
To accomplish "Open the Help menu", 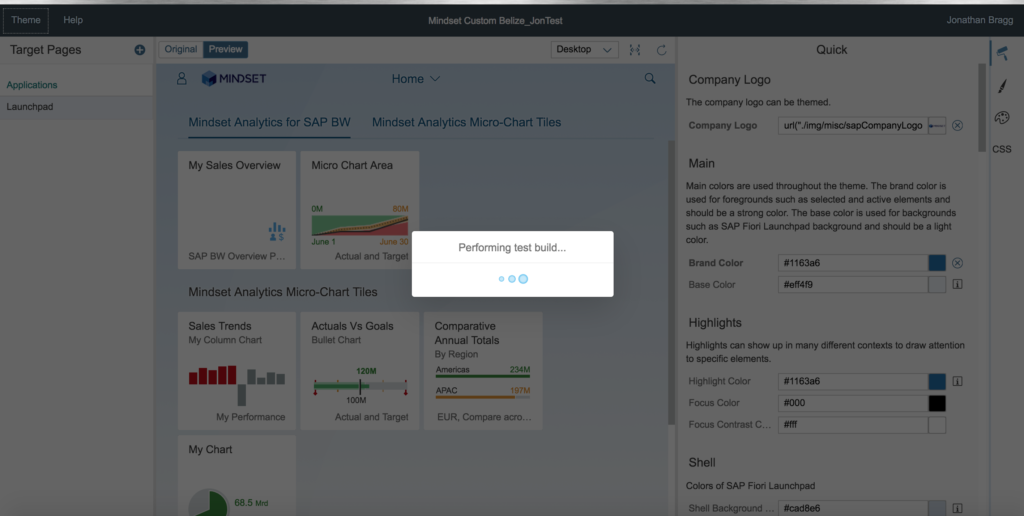I will coord(73,20).
